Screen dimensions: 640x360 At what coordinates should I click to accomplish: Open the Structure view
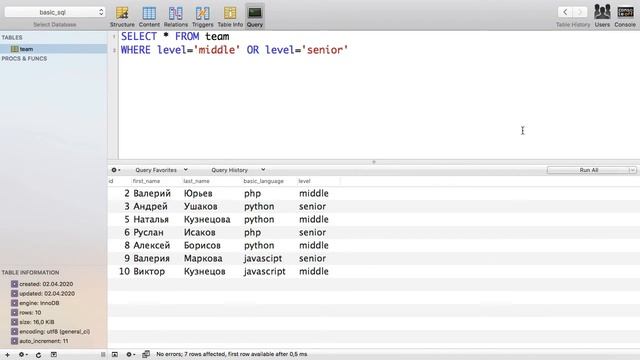point(122,16)
